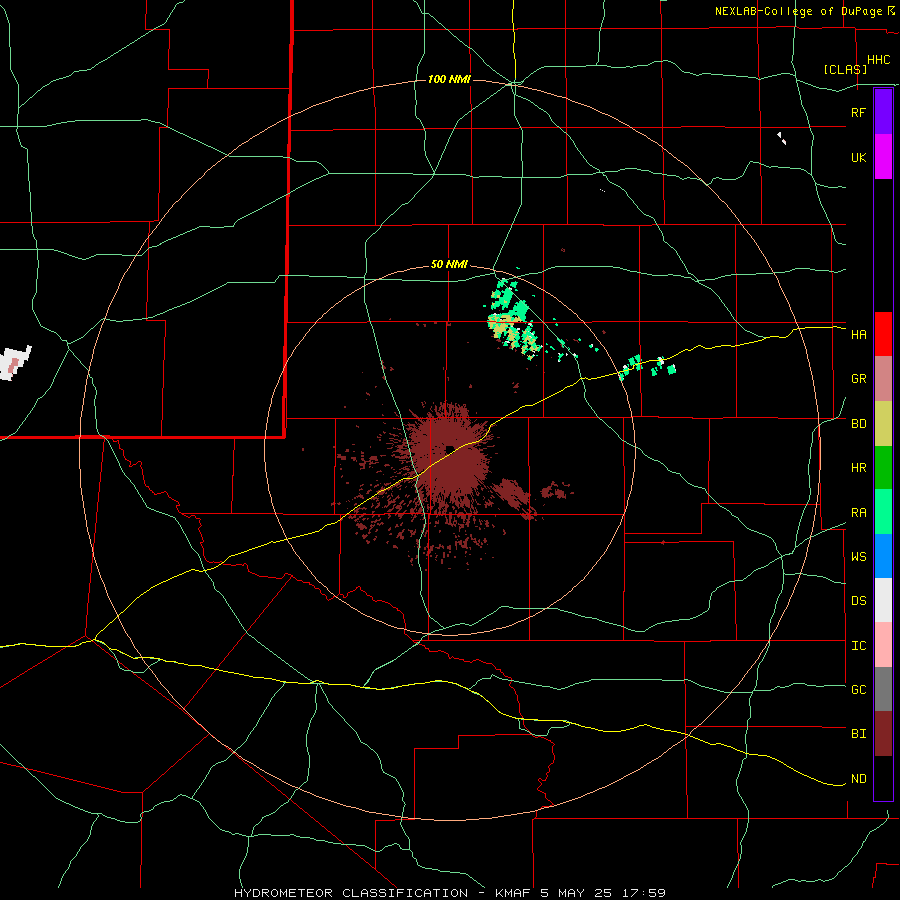Click the black radar site marker at center
This screenshot has height=900, width=900.
[x=451, y=449]
